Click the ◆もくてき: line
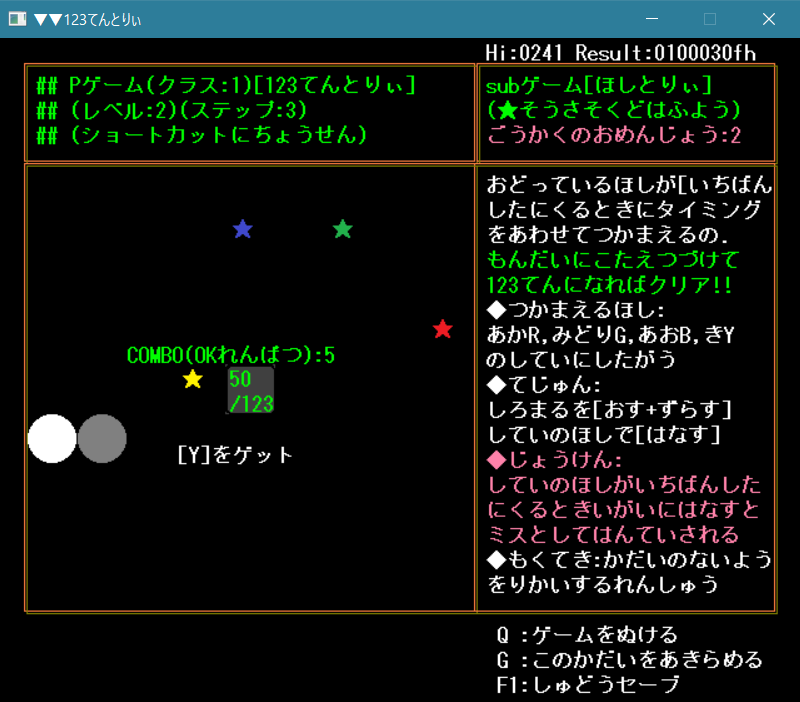 click(x=629, y=560)
